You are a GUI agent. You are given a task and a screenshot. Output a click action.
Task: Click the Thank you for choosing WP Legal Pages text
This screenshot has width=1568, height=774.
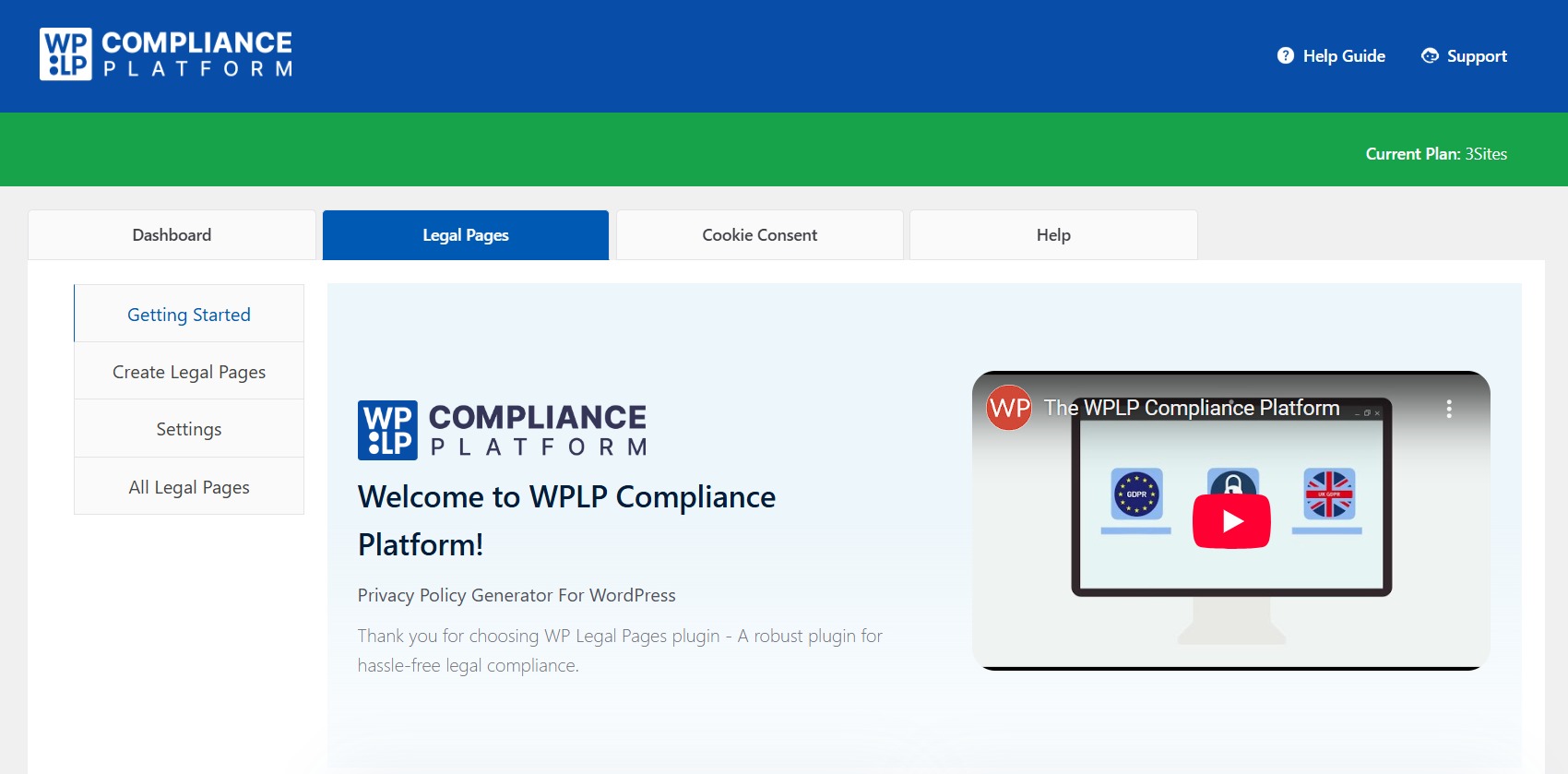pyautogui.click(x=620, y=650)
